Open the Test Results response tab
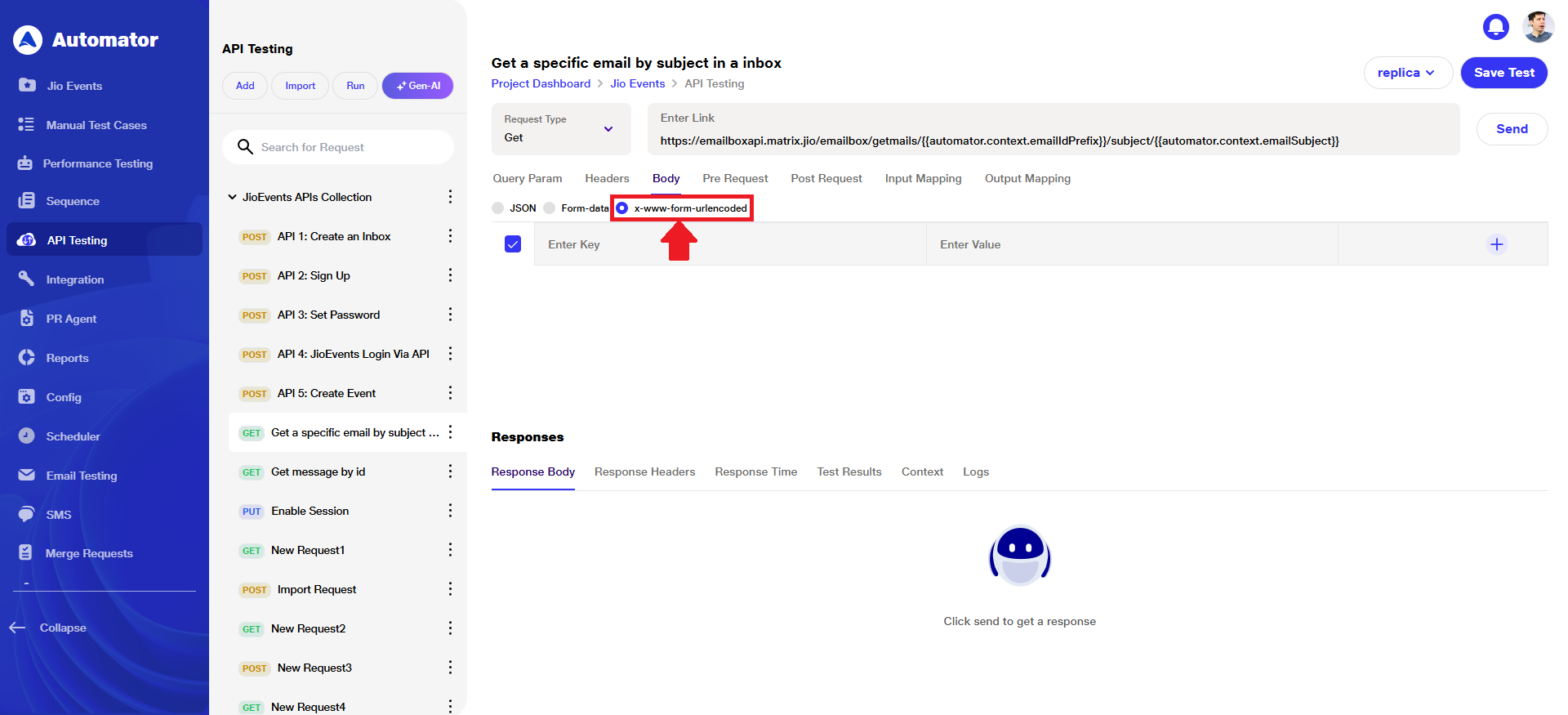The height and width of the screenshot is (715, 1568). click(x=849, y=471)
